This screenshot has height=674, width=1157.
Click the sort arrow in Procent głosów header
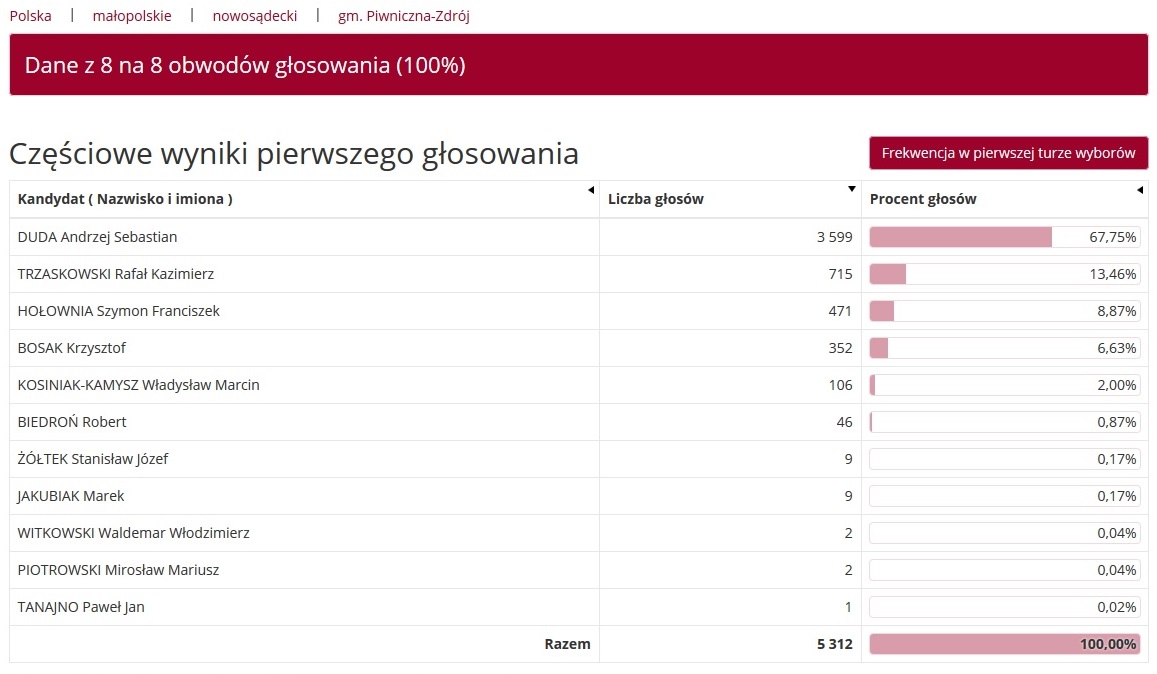[x=1140, y=190]
